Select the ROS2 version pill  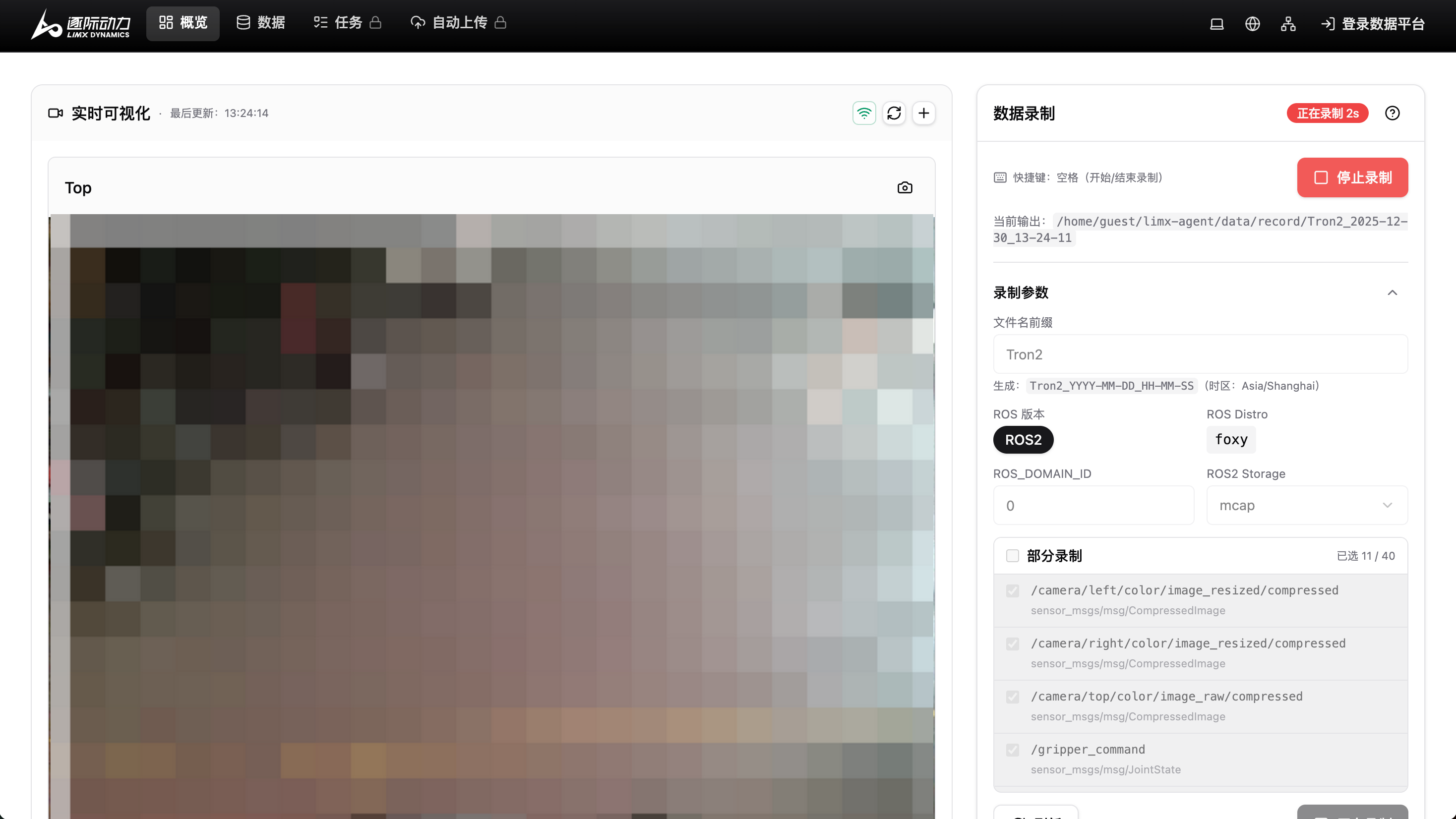(1023, 440)
